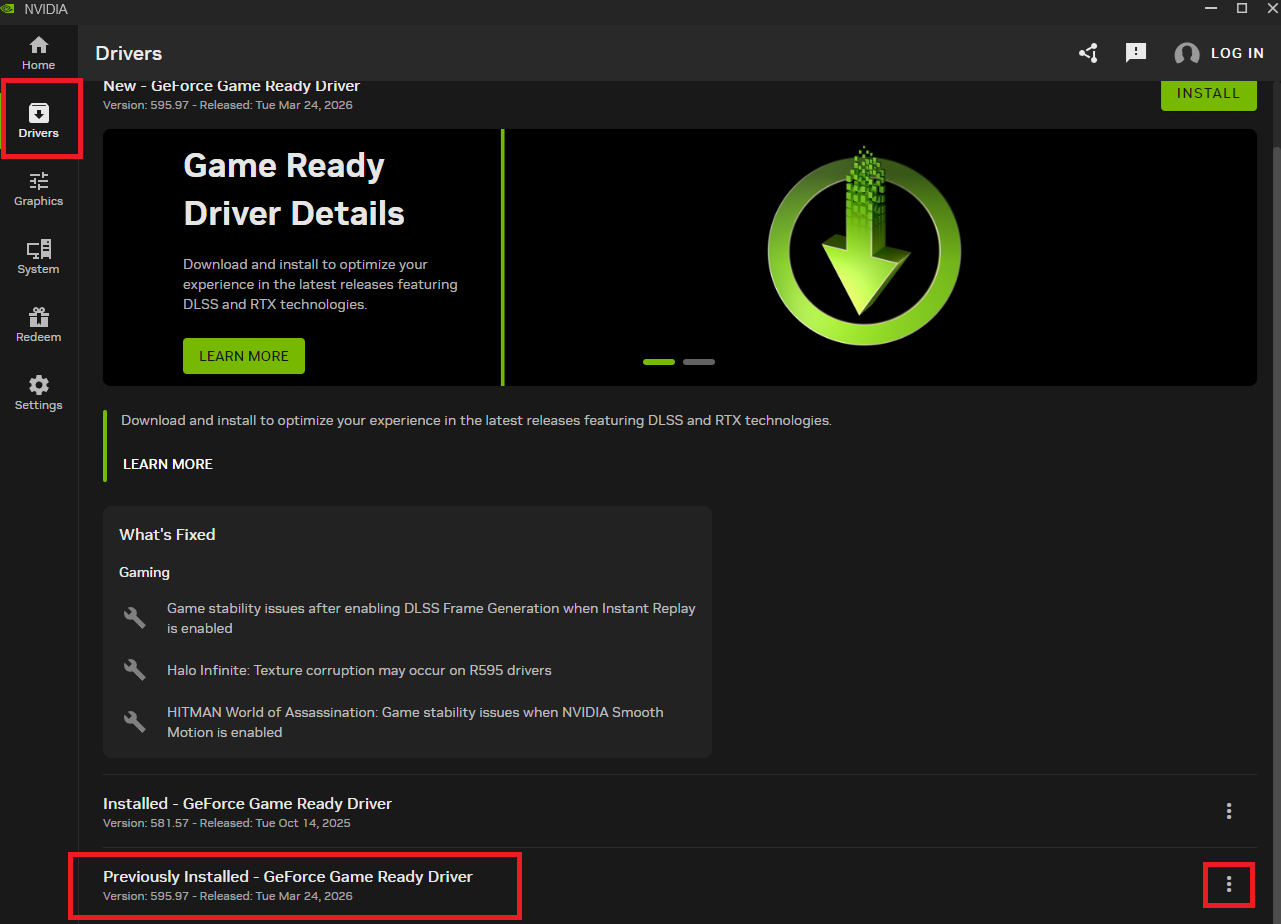The width and height of the screenshot is (1281, 924).
Task: Click 'New - GeForce Game Ready Driver' title
Action: pyautogui.click(x=231, y=87)
